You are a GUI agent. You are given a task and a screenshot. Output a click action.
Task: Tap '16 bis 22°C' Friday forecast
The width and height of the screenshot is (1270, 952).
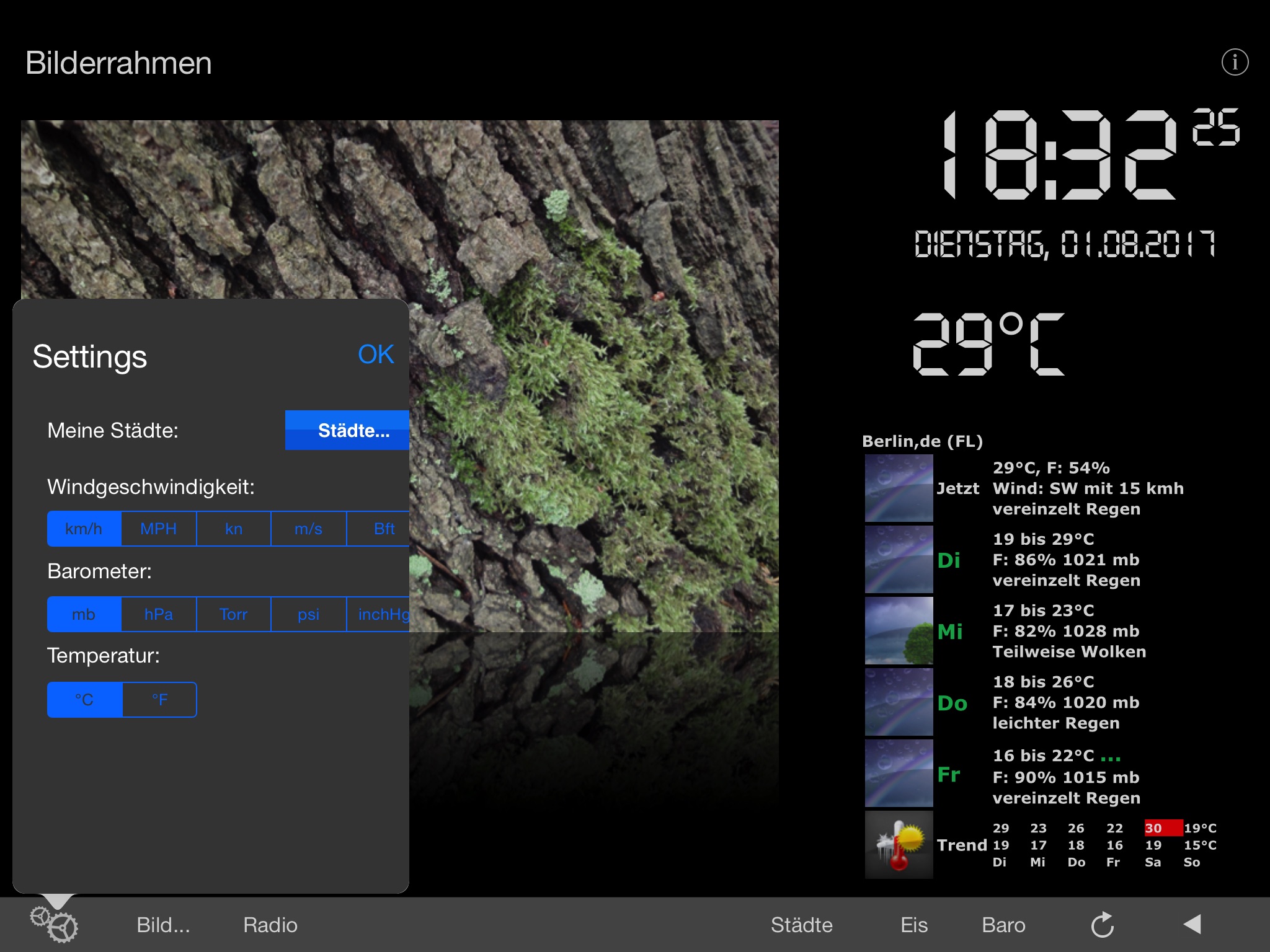click(1043, 756)
